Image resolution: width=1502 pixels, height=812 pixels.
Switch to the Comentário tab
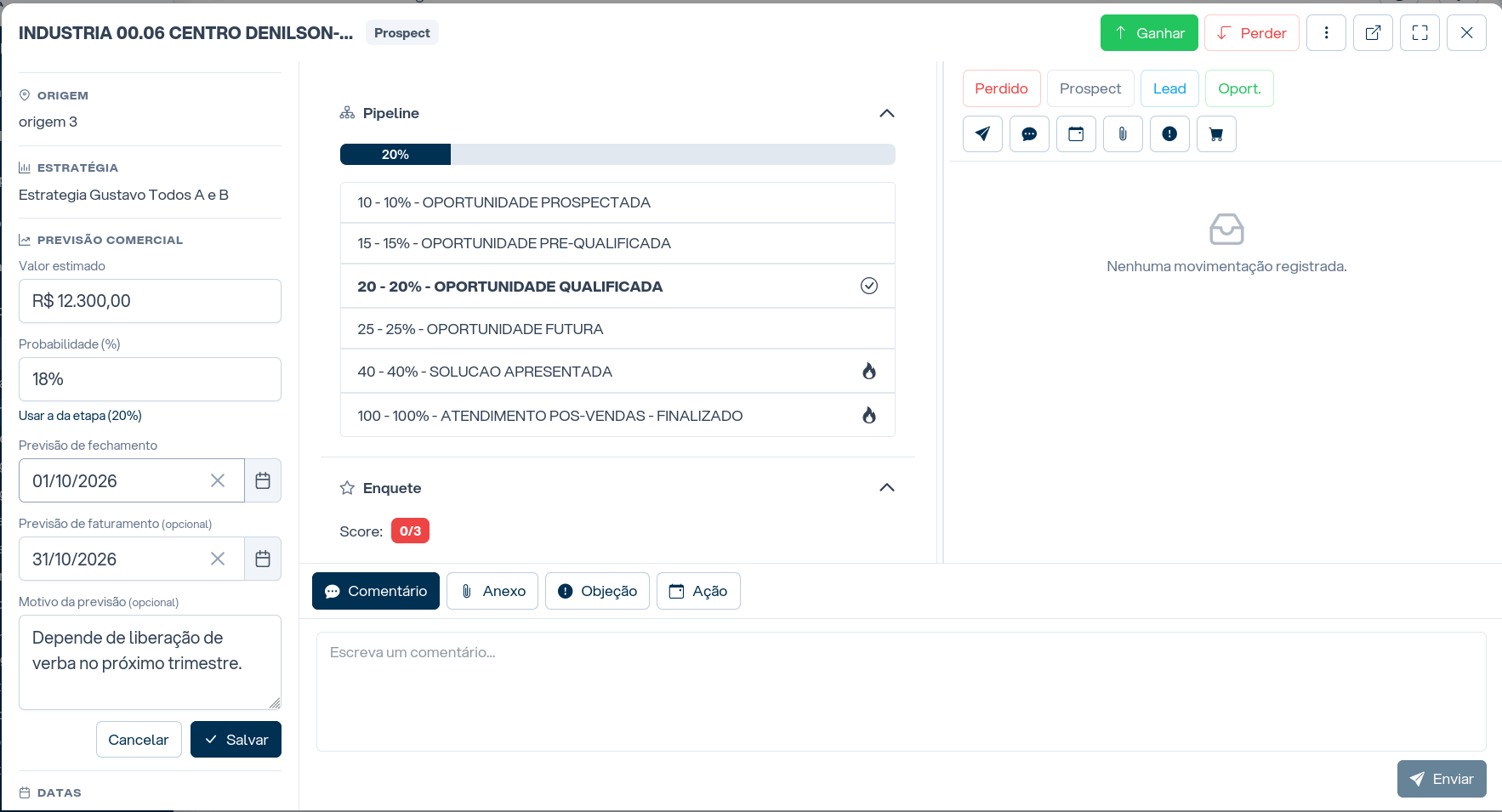click(x=376, y=591)
